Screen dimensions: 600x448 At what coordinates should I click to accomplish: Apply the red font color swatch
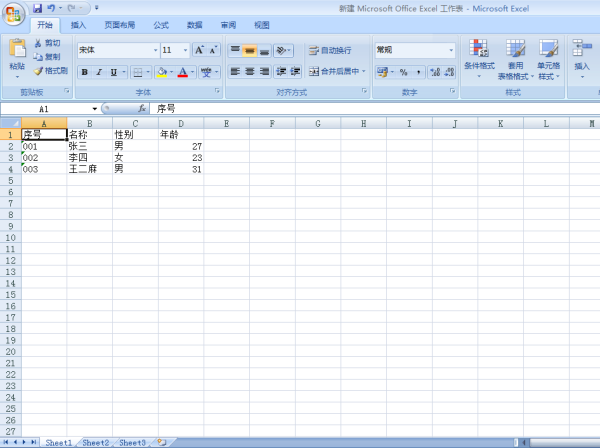tap(182, 72)
